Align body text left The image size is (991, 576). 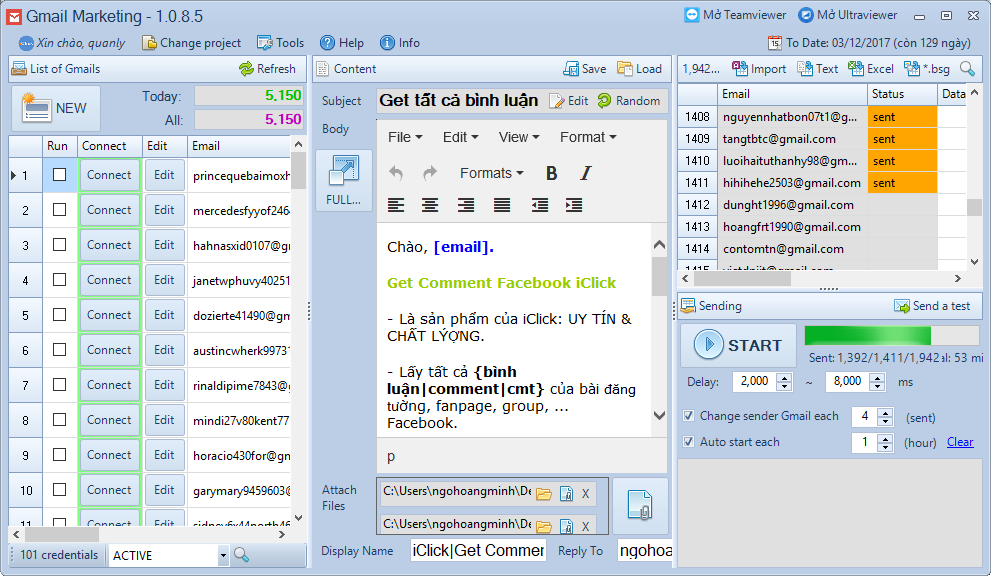[x=396, y=205]
